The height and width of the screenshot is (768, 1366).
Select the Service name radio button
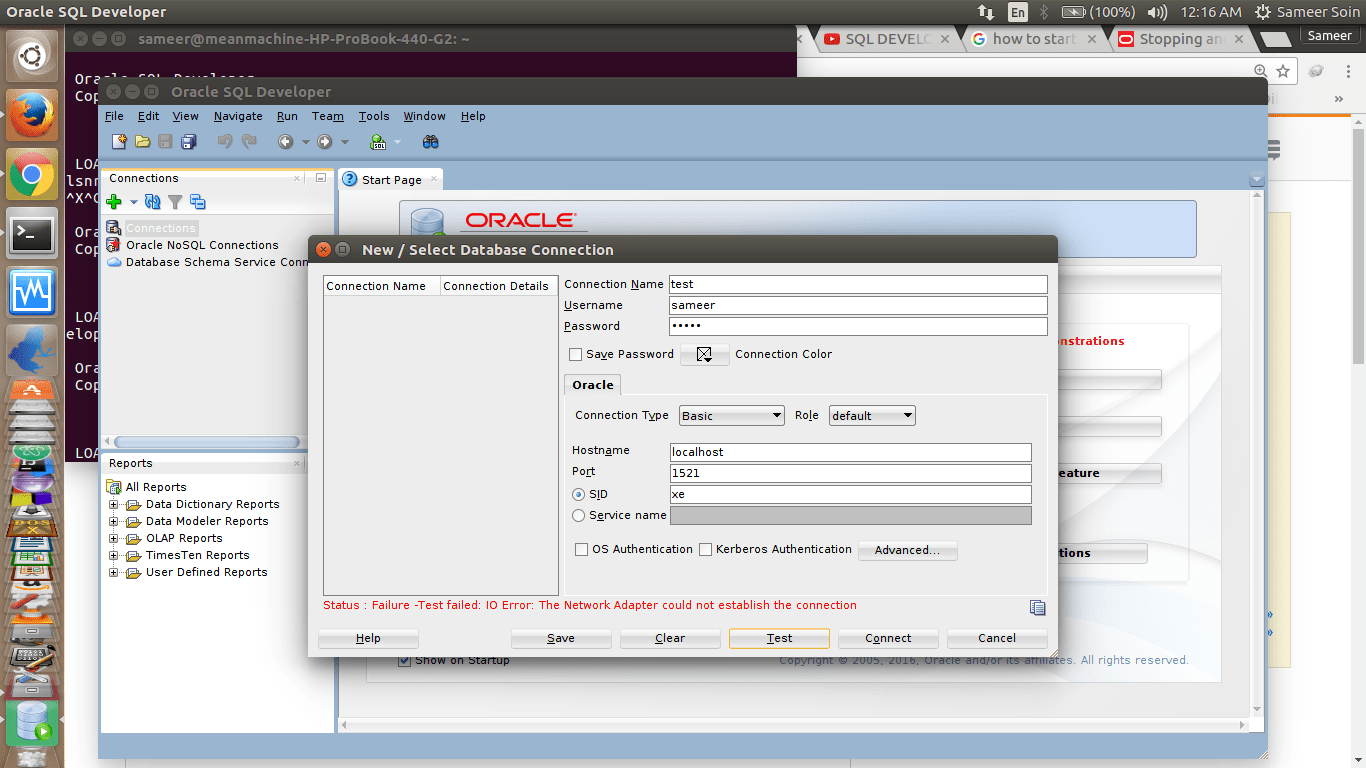[578, 515]
